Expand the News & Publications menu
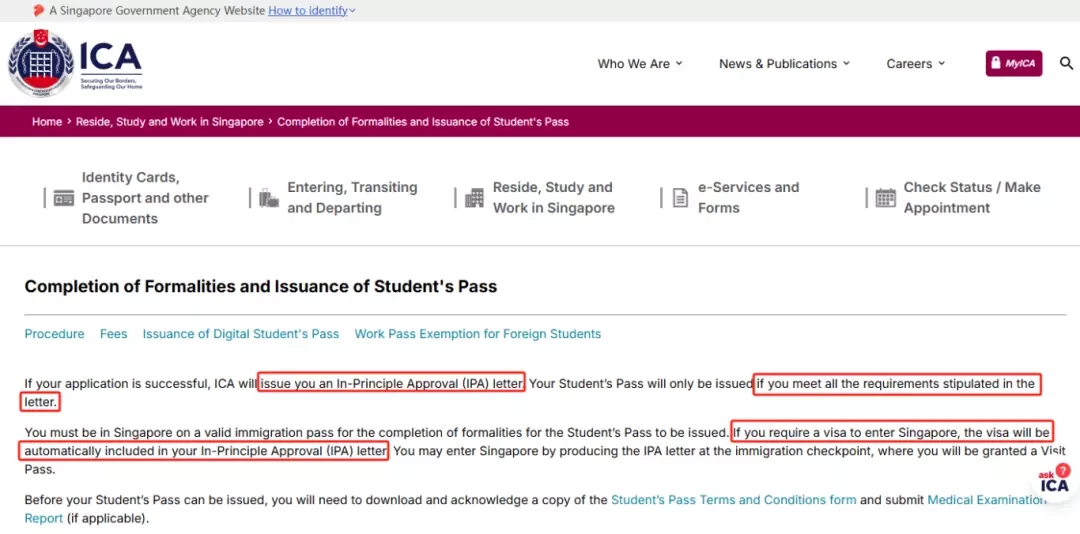The image size is (1080, 534). click(x=785, y=63)
